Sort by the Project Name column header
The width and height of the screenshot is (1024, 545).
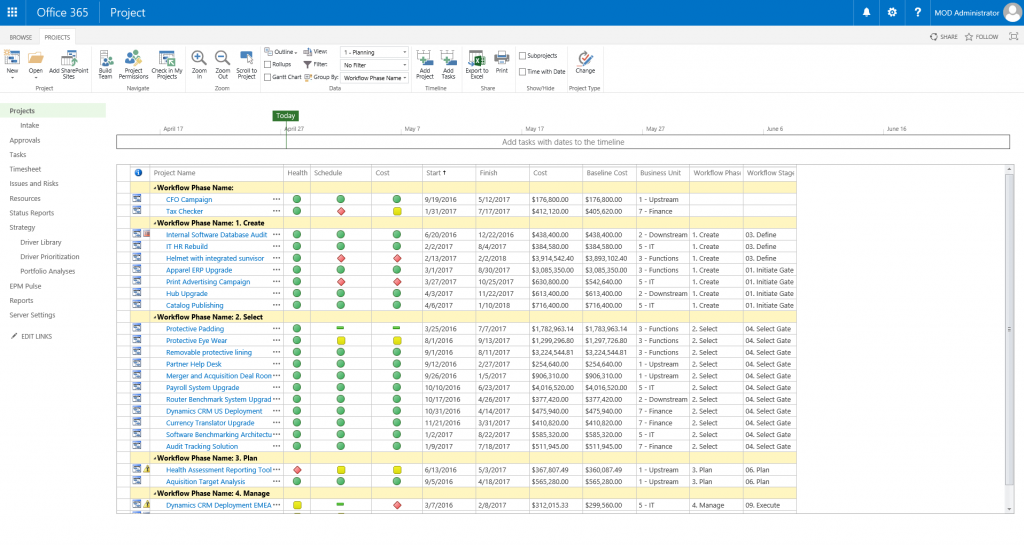(174, 173)
